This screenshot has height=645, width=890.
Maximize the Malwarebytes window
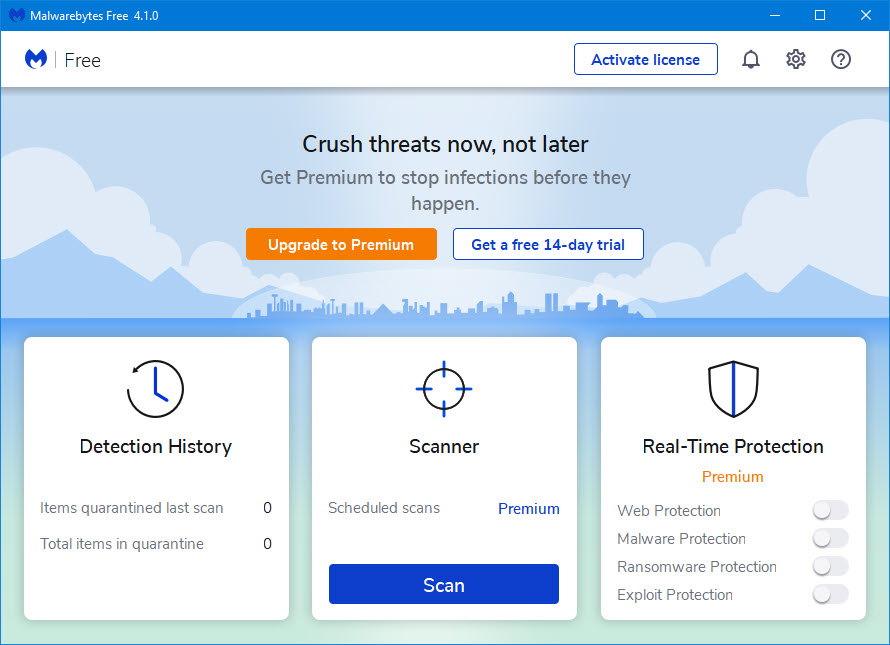[x=820, y=15]
